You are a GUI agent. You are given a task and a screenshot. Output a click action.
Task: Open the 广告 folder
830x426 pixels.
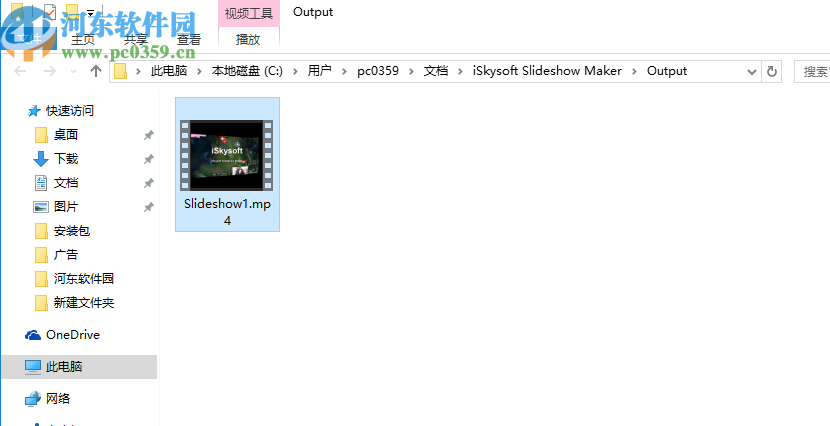click(66, 255)
